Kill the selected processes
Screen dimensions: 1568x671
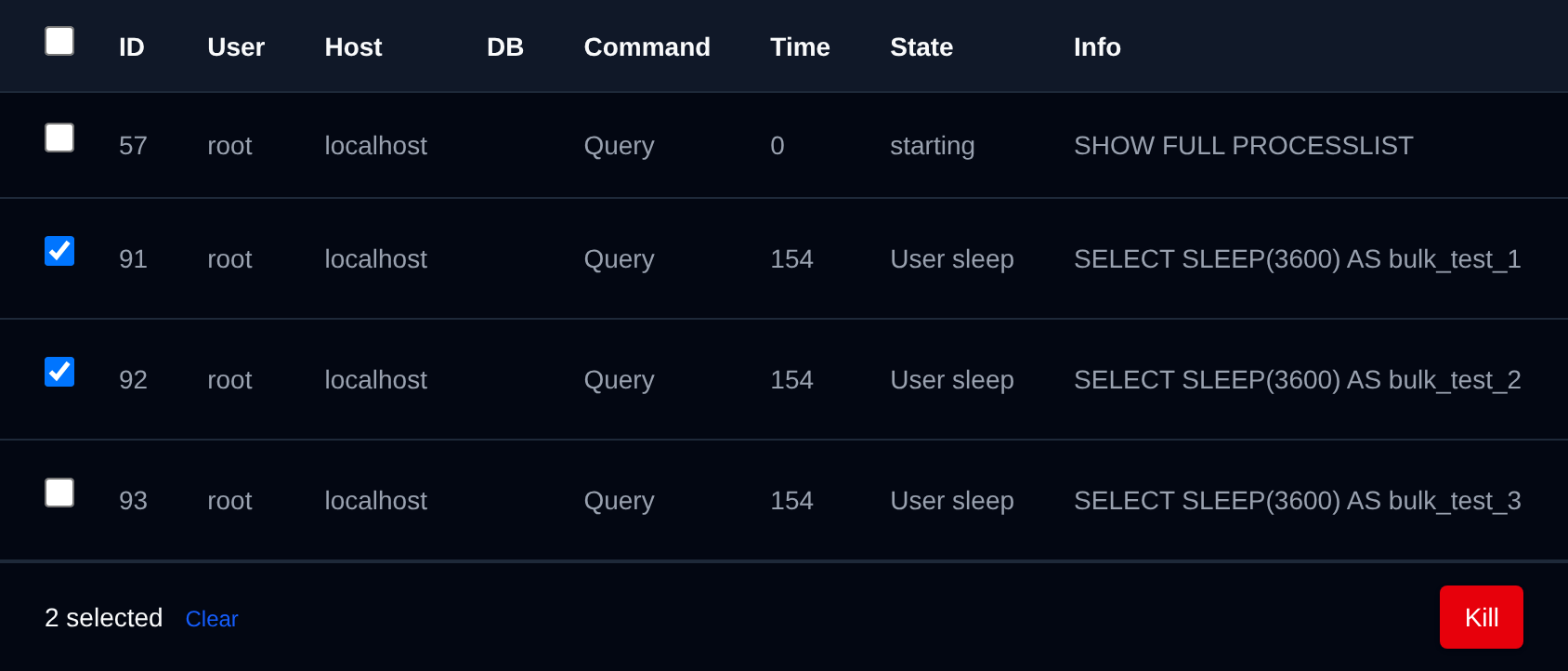[x=1481, y=617]
